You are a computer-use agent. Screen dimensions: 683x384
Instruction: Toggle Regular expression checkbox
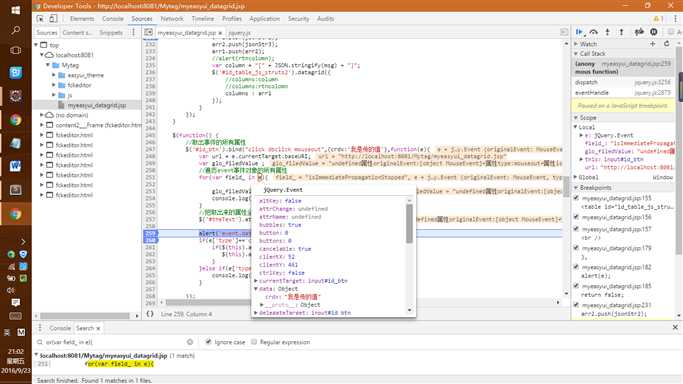click(254, 342)
